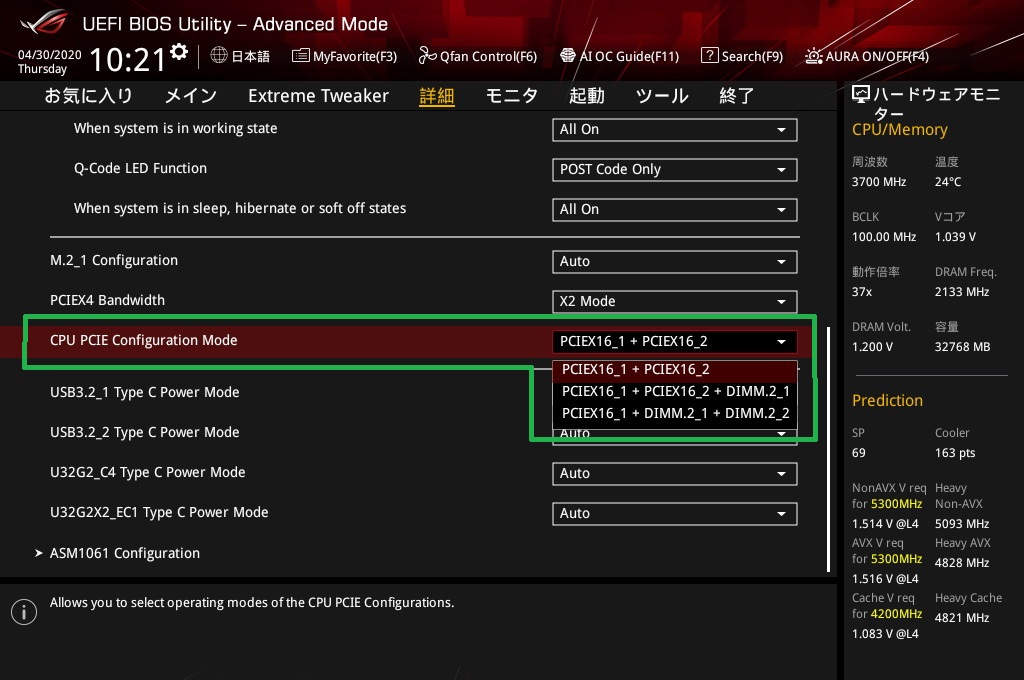Screen dimensions: 1024x680
Task: Click the info icon beside help text
Action: [x=24, y=612]
